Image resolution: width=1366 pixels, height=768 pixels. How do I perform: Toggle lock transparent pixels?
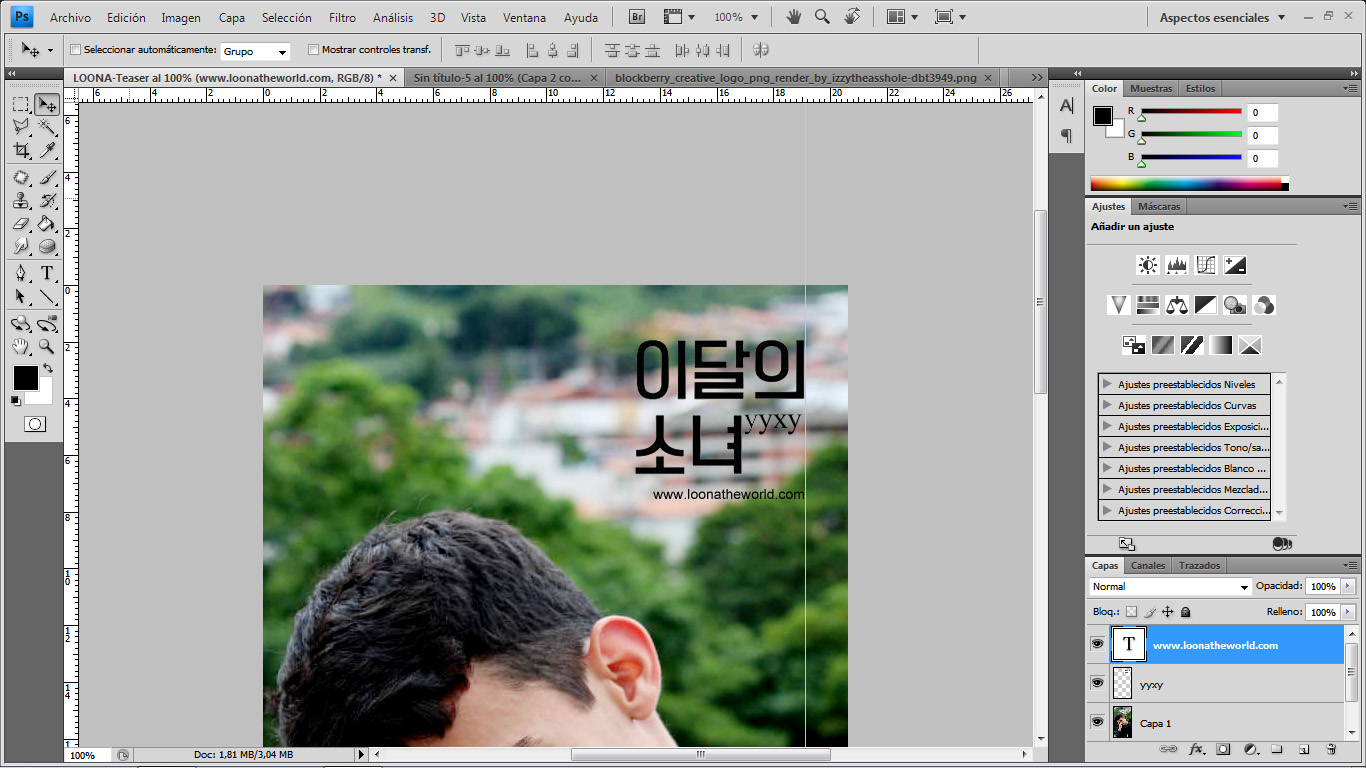tap(1132, 611)
